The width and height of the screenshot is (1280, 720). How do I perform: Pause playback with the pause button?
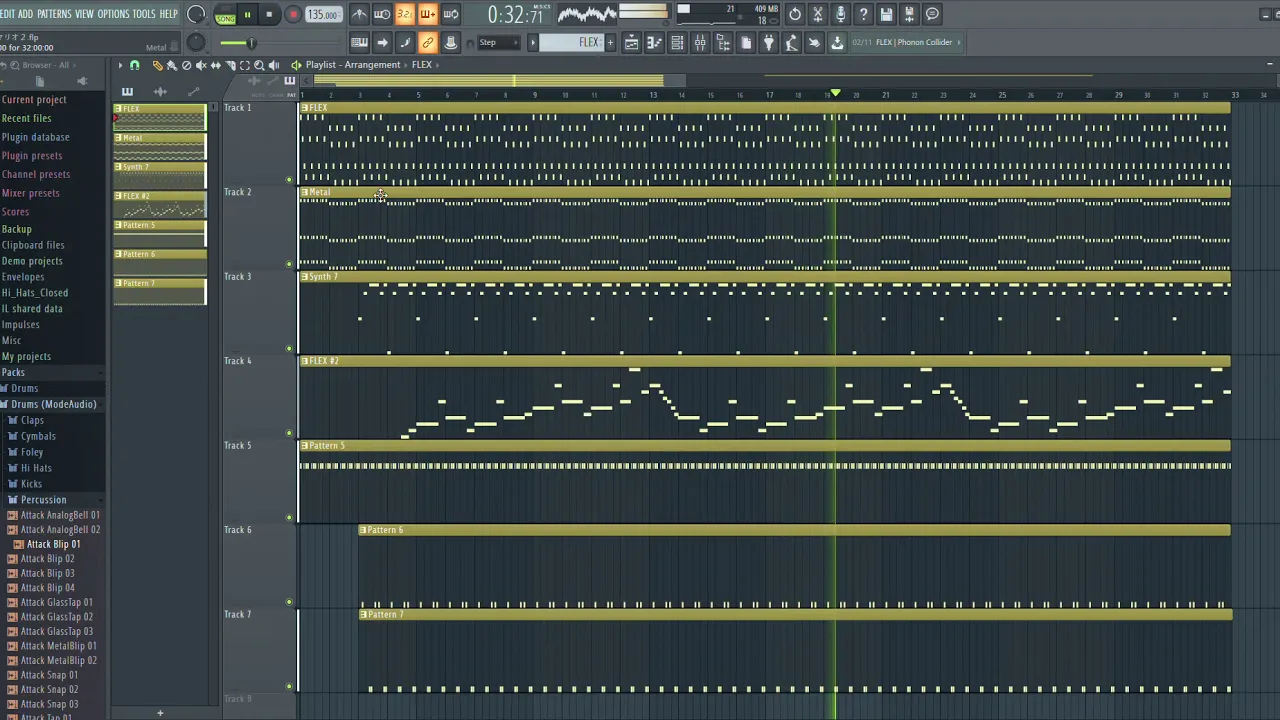[247, 15]
